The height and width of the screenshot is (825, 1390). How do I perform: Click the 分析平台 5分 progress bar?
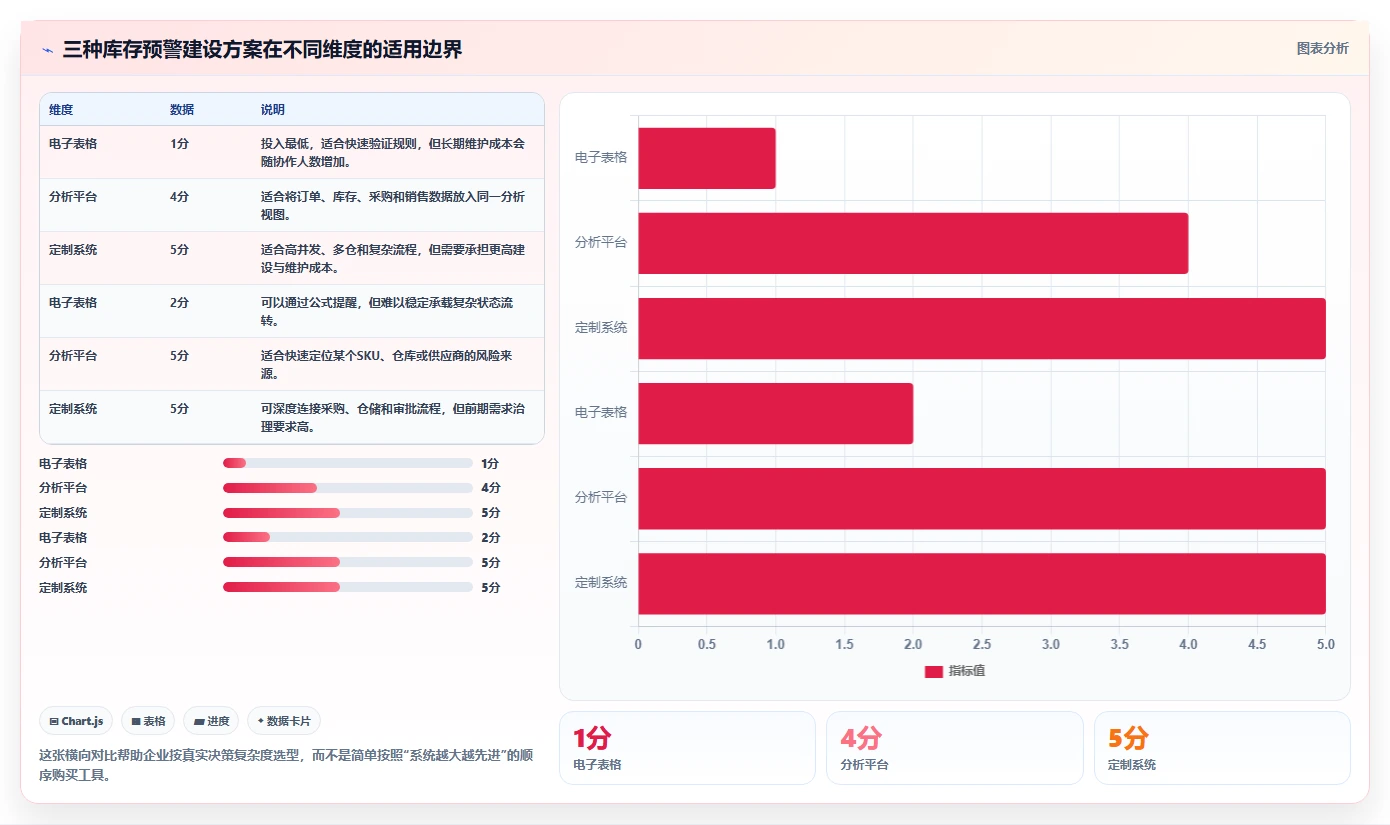[x=347, y=562]
